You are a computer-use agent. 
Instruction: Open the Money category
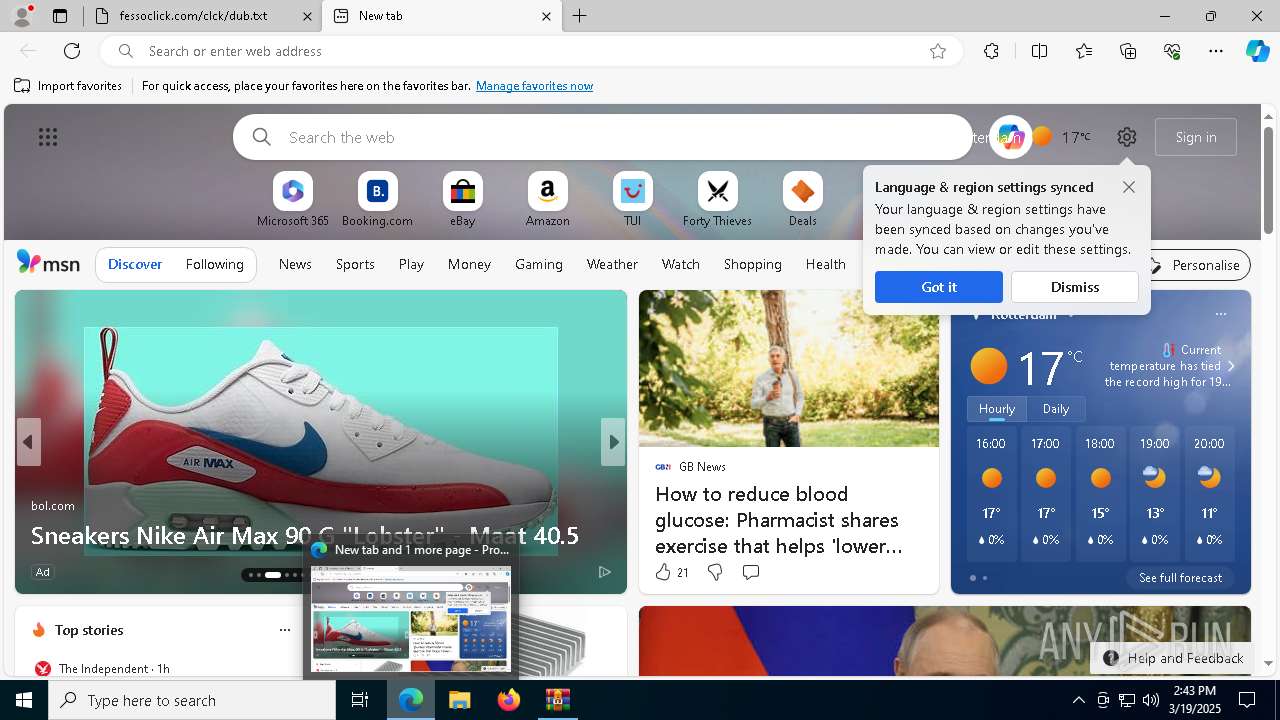click(x=469, y=264)
